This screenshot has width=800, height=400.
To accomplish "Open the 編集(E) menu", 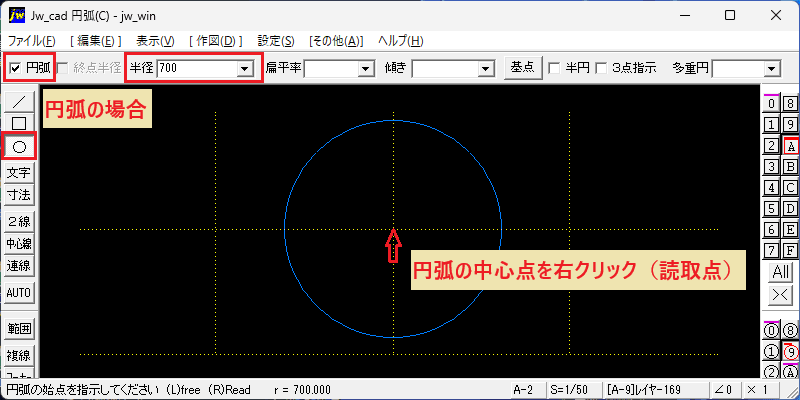I will tap(95, 41).
